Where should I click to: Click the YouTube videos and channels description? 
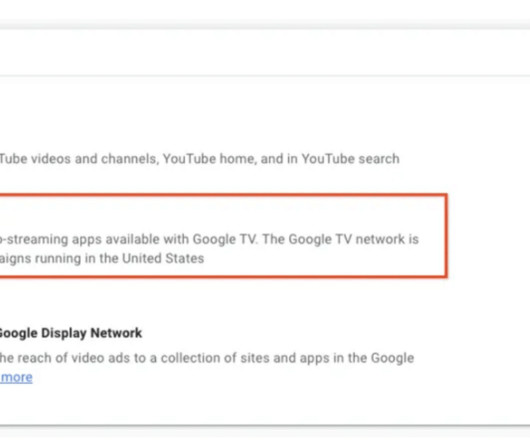[x=199, y=159]
